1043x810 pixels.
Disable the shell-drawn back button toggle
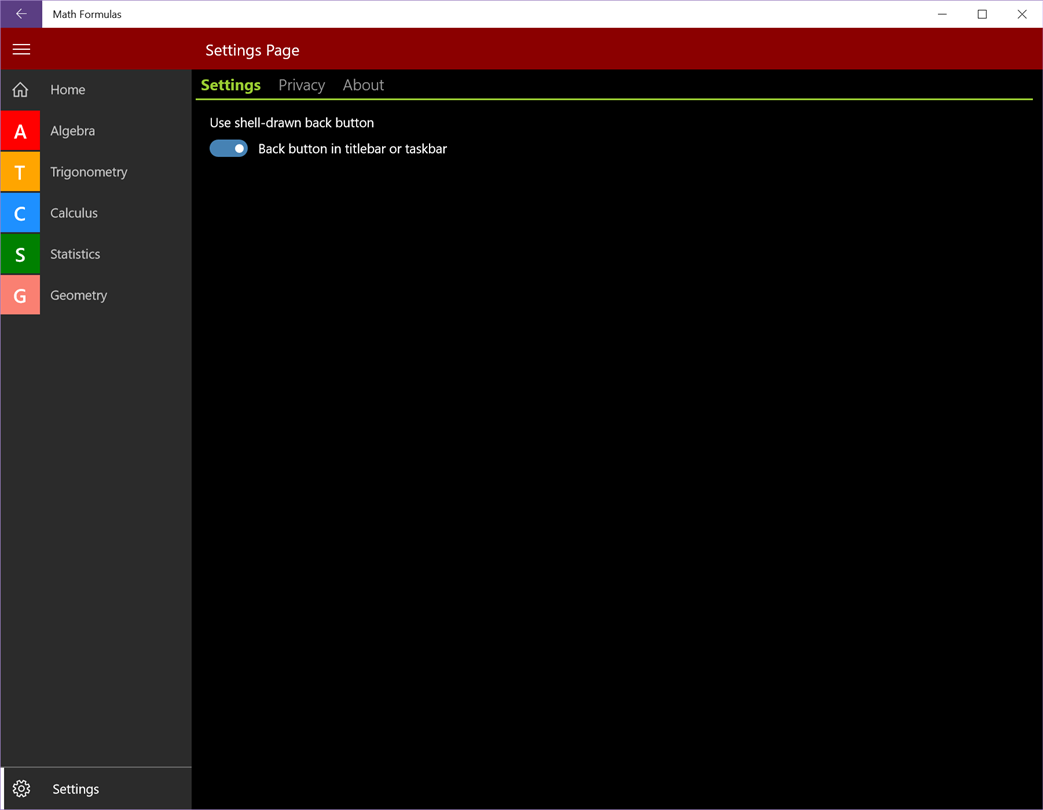pos(229,148)
